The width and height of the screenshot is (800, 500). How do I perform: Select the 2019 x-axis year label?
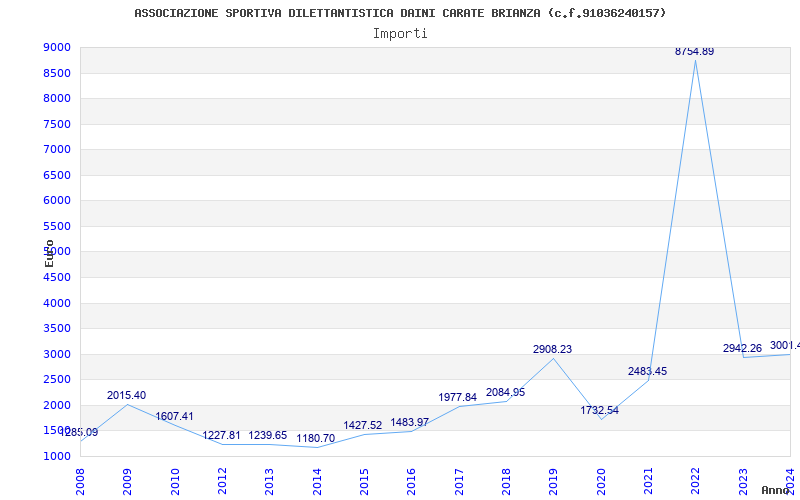554,479
